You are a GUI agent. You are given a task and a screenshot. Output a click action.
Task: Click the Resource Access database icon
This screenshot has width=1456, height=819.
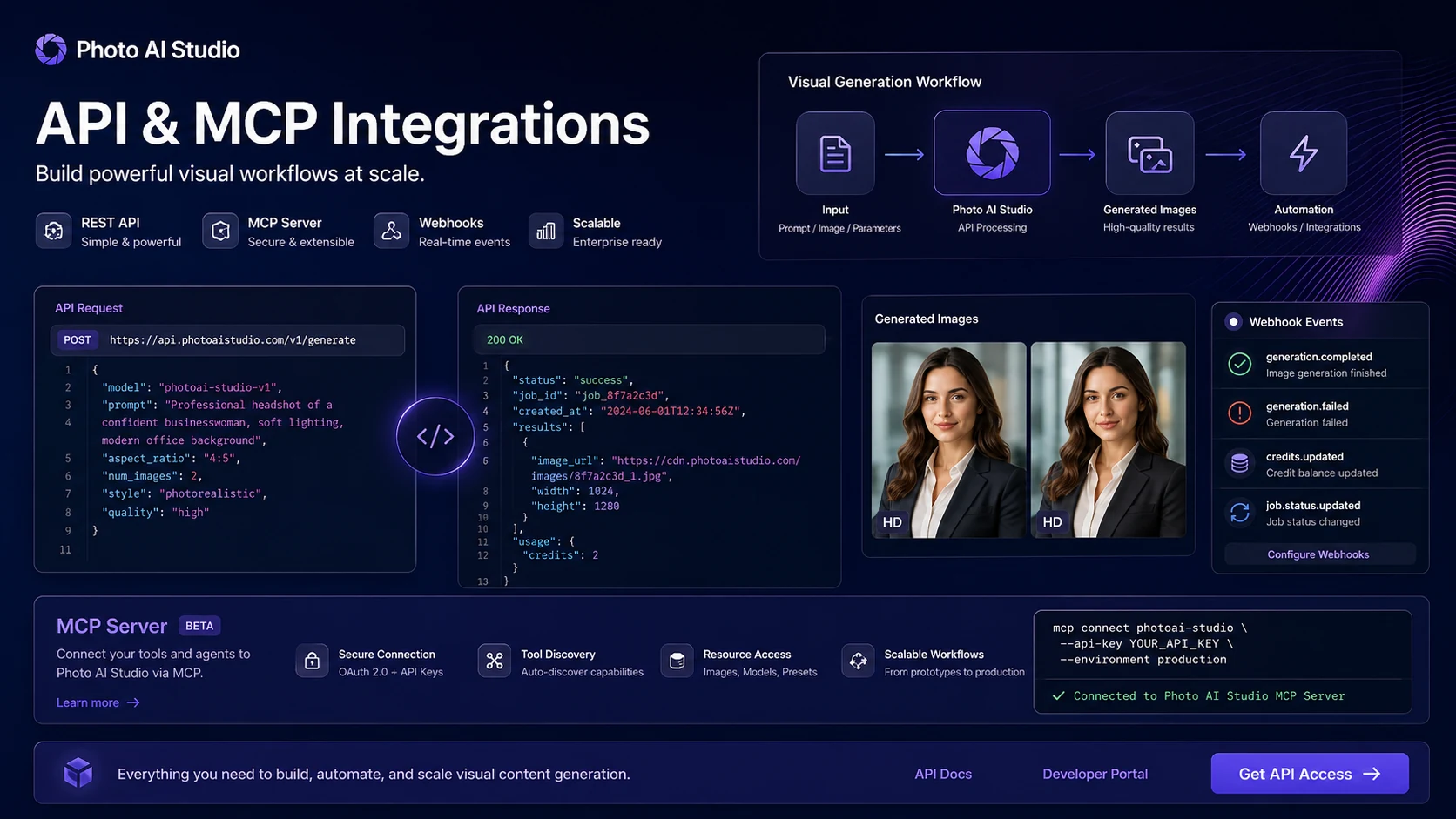(677, 661)
